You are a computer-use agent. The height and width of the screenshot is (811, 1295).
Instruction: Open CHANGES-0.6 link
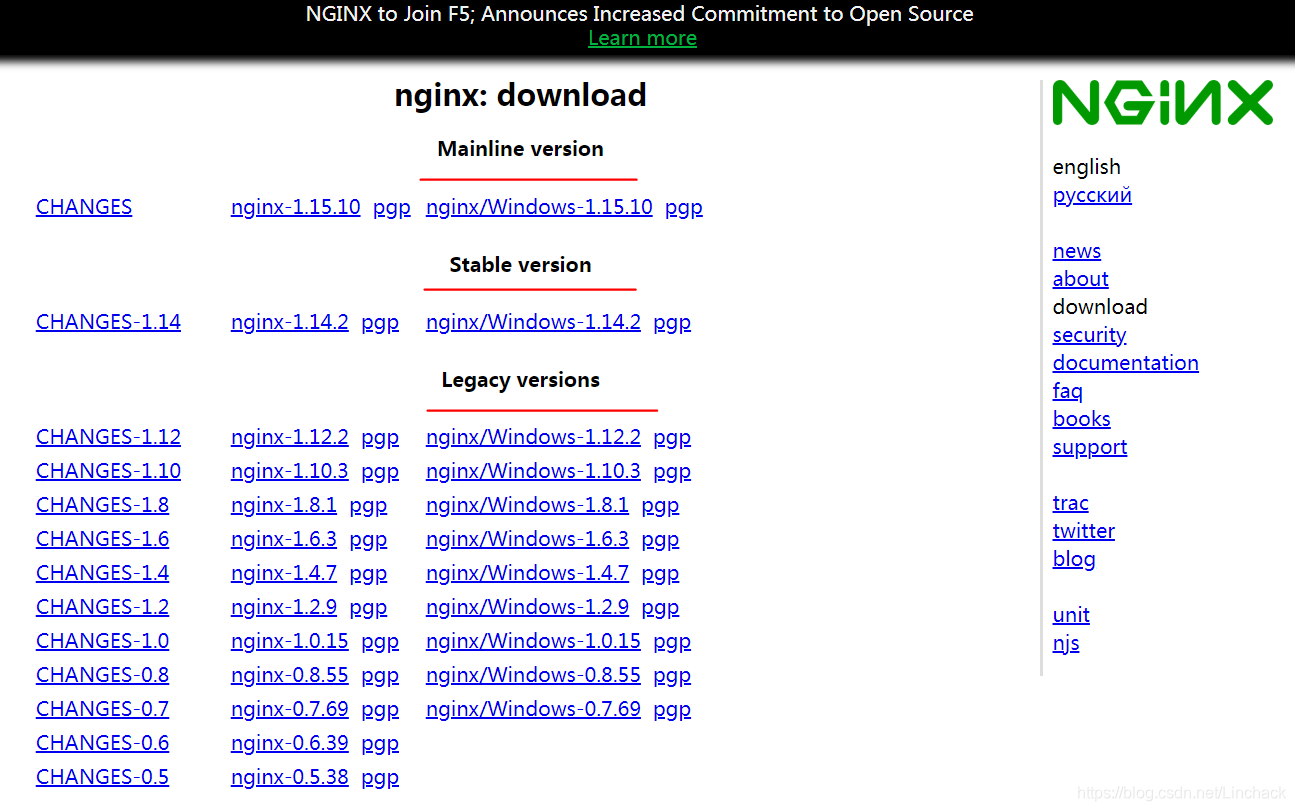point(102,743)
